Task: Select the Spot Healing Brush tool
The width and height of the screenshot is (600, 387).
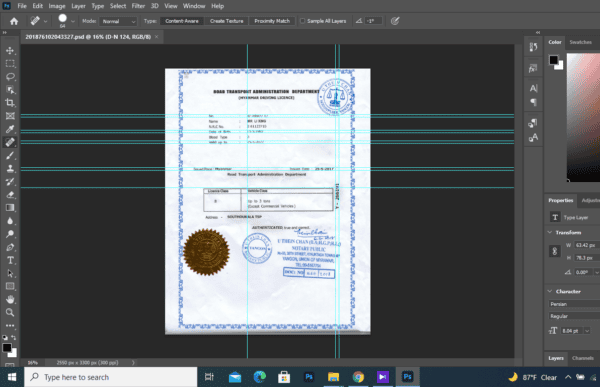Action: pyautogui.click(x=10, y=142)
